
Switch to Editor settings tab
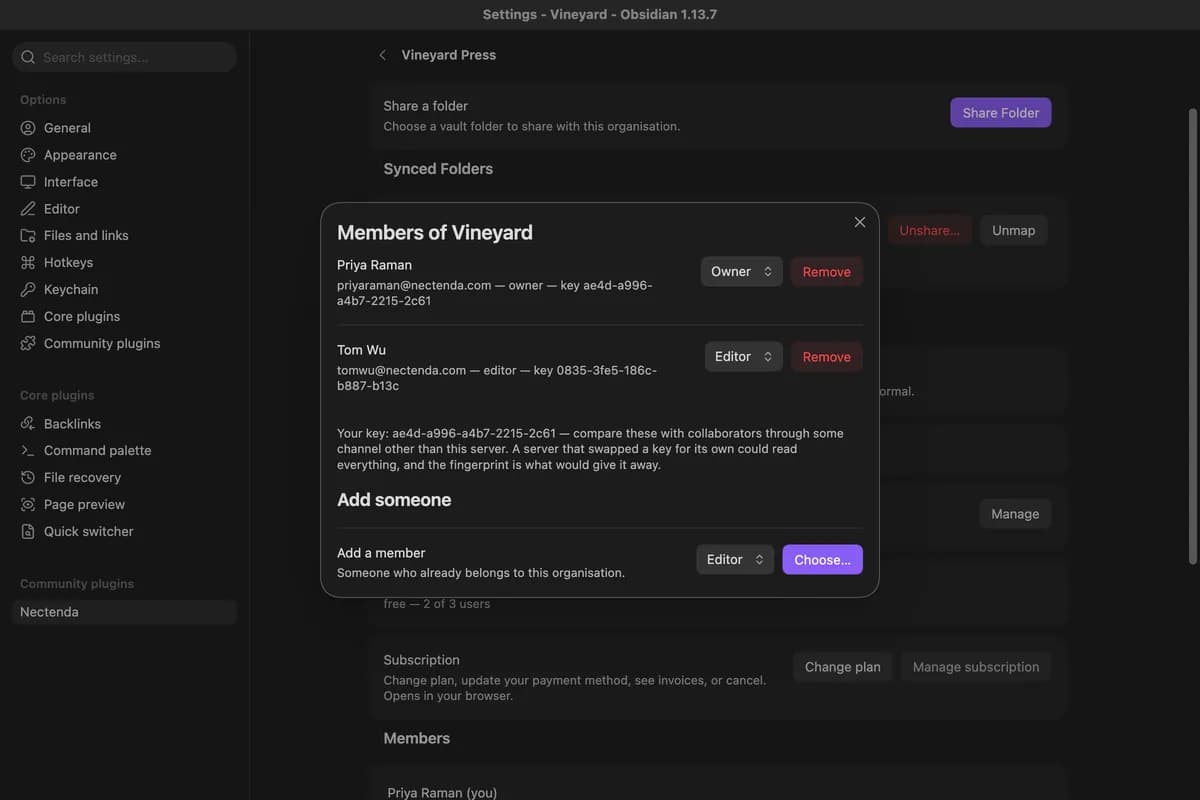(124, 209)
